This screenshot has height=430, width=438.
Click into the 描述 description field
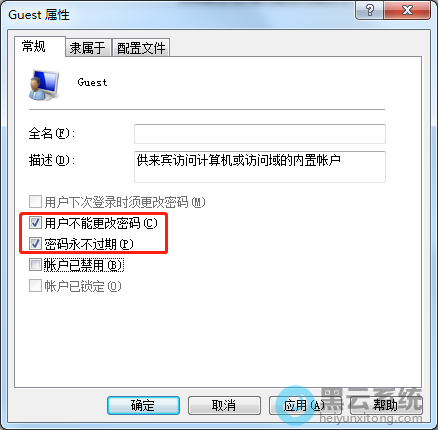click(260, 167)
